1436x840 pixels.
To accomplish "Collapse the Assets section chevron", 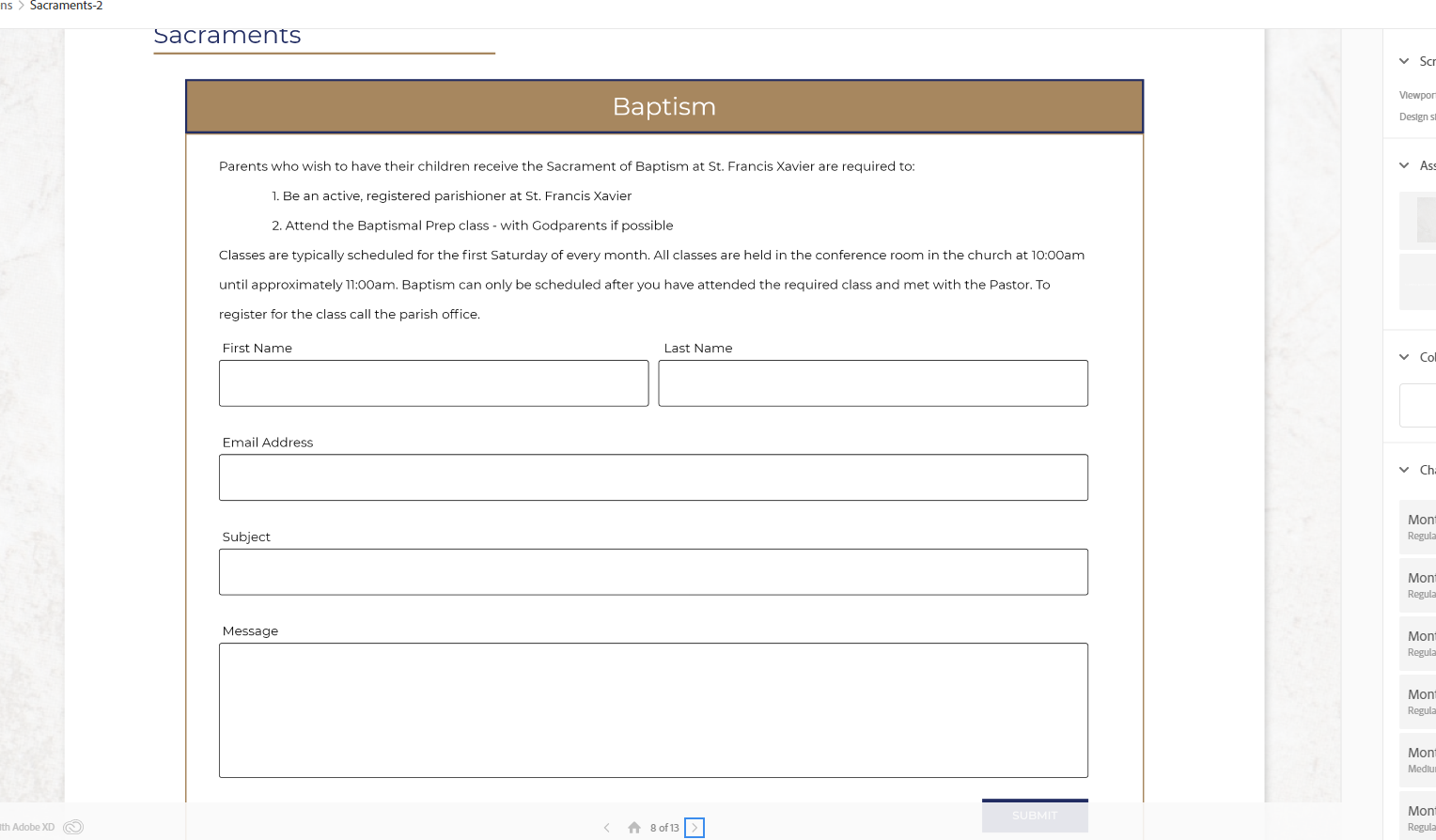I will point(1404,165).
